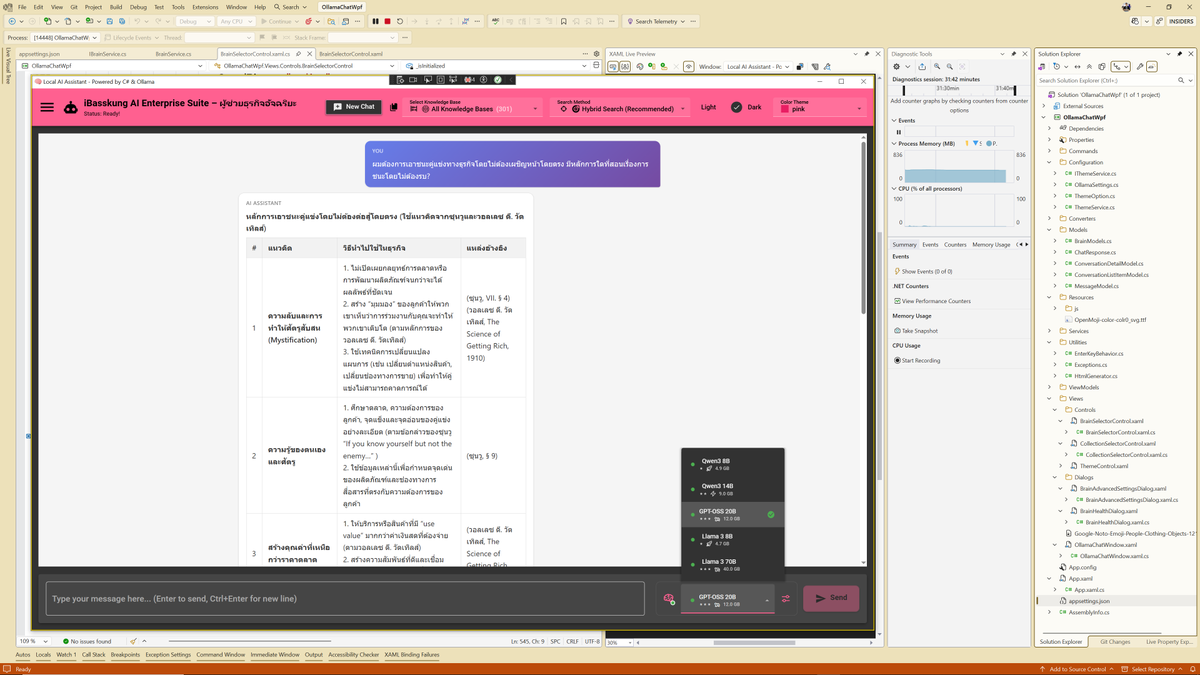Open the Build menu

coord(116,7)
